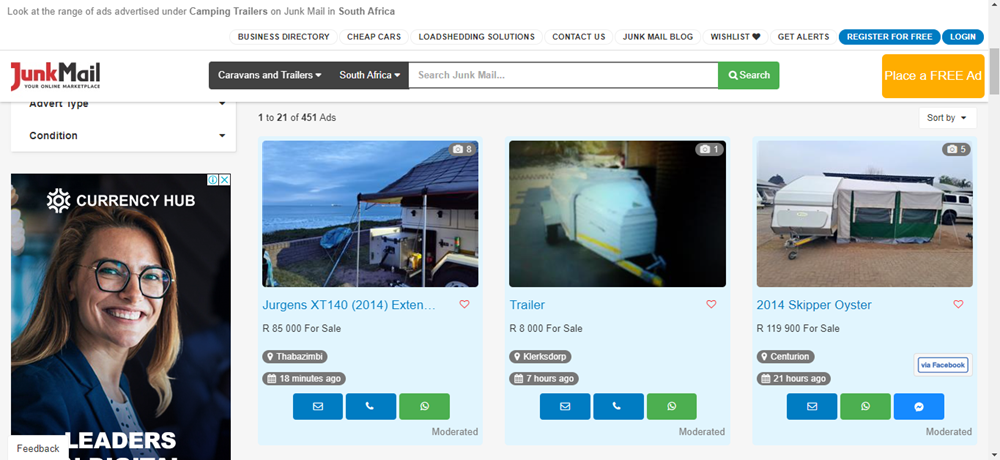The width and height of the screenshot is (1000, 460).
Task: WhatsApp the Klerksdorp Trailer seller
Action: (x=671, y=406)
